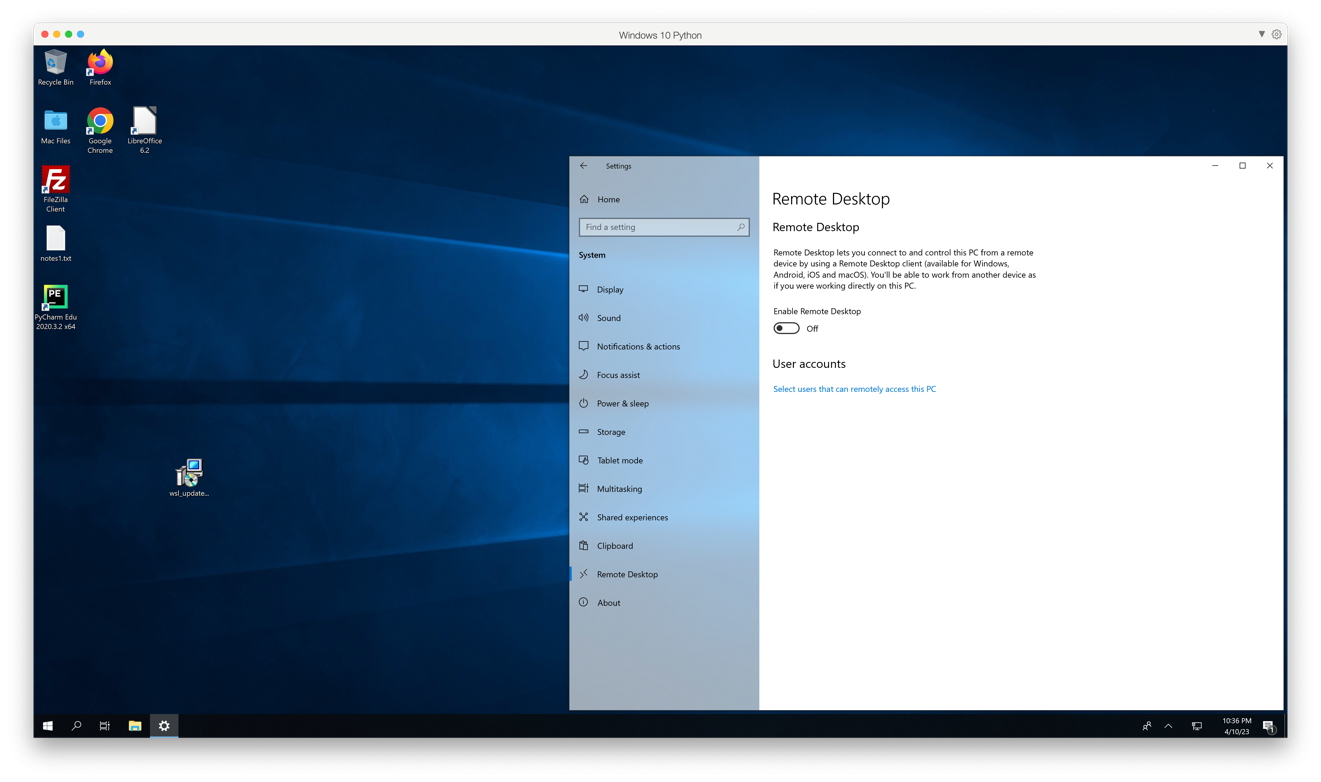Click the Shared experiences icon
Image resolution: width=1321 pixels, height=782 pixels.
pyautogui.click(x=584, y=517)
